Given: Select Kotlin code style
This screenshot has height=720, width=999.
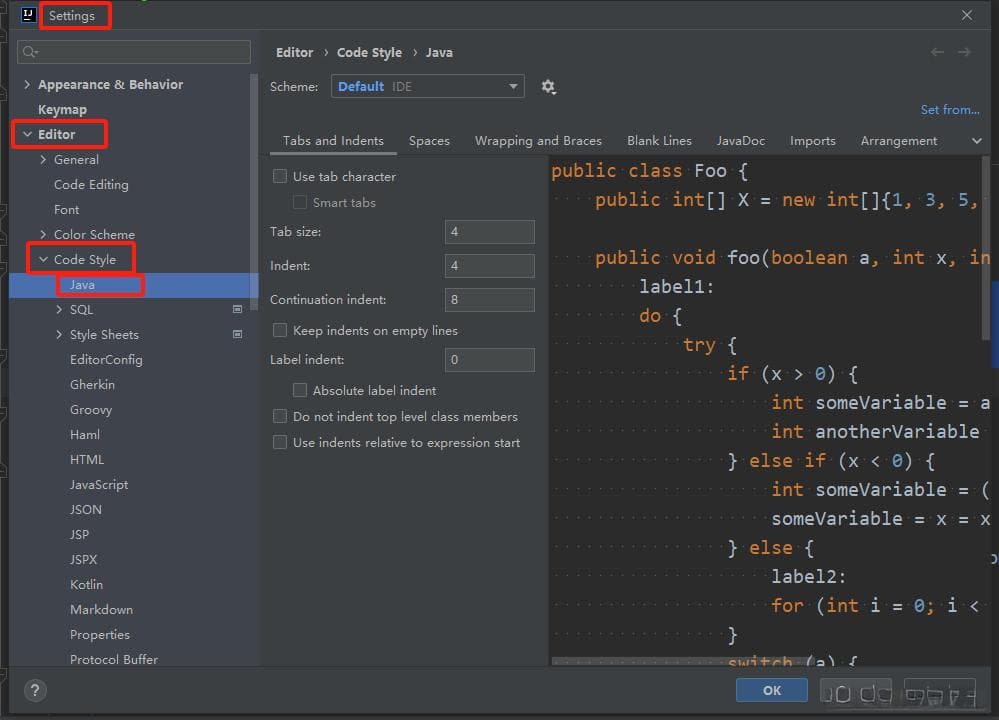Looking at the screenshot, I should (x=86, y=584).
